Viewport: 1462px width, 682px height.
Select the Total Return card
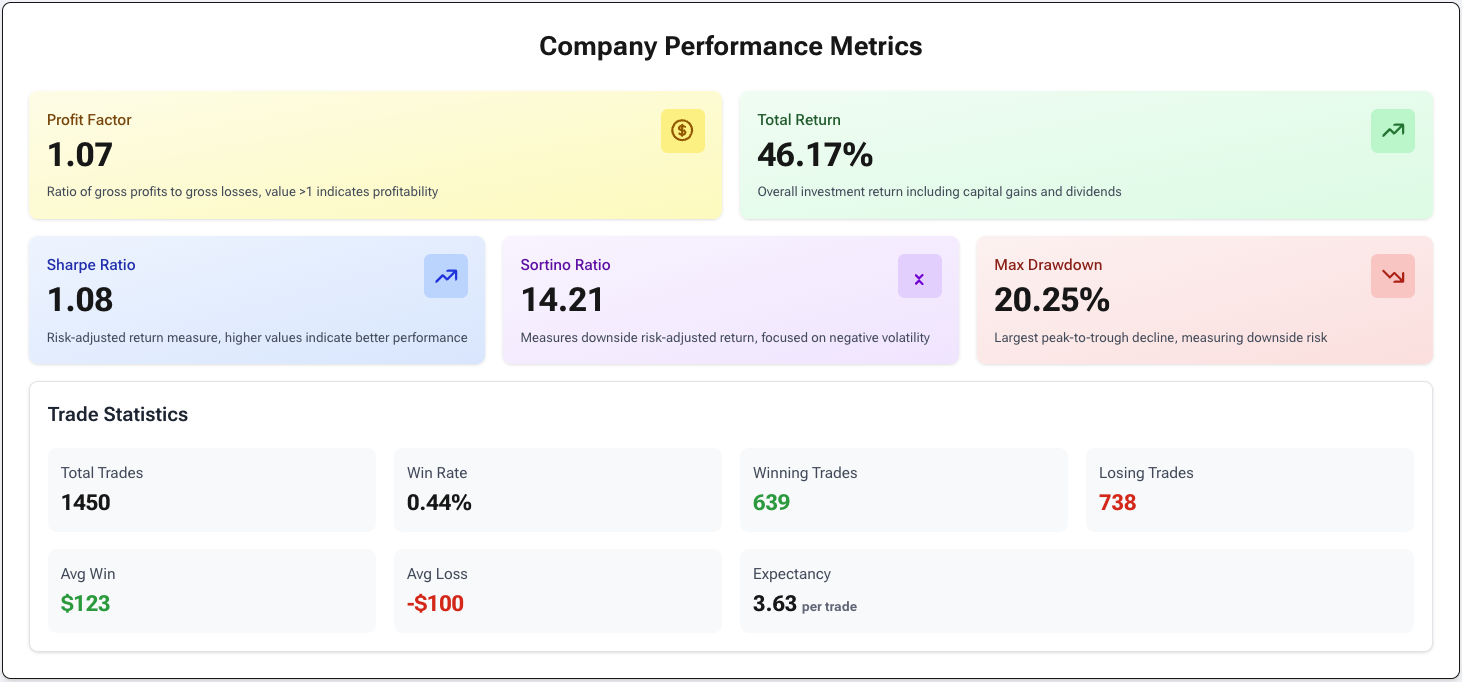tap(1086, 155)
